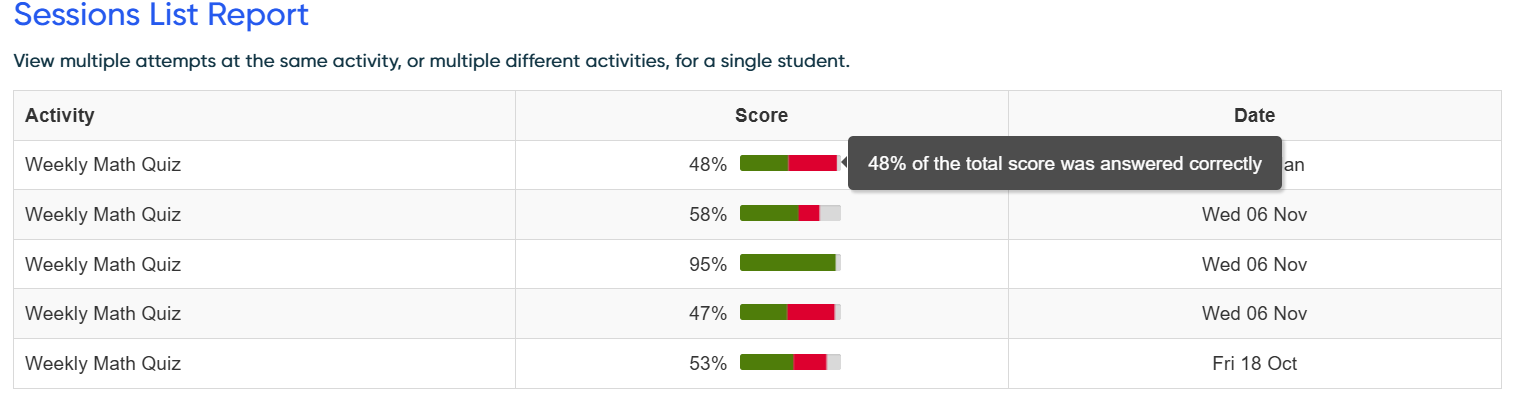Sort by the Score column header
This screenshot has height=402, width=1513.
click(x=761, y=115)
